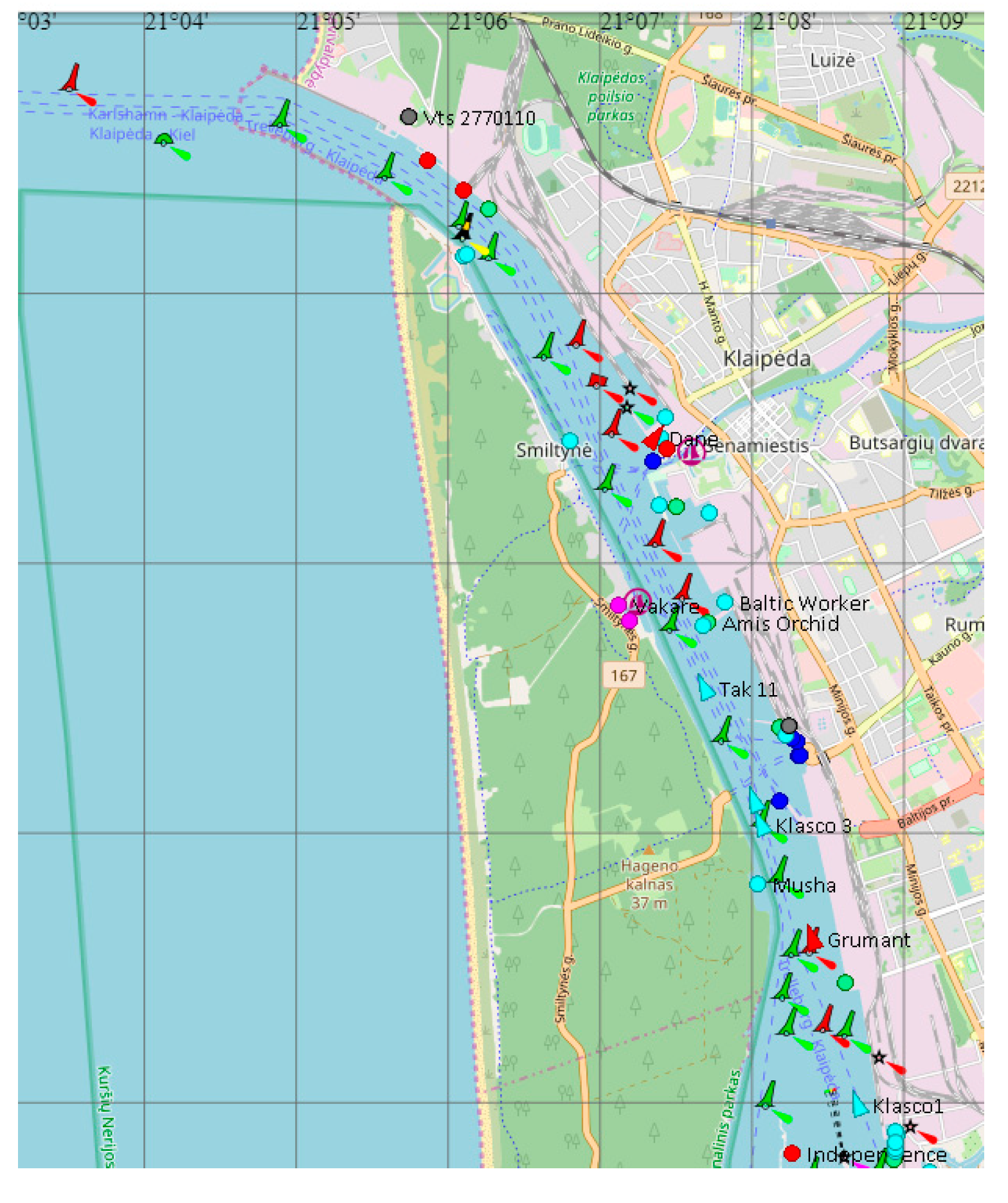Click the Amis Orchid vessel label

tap(780, 624)
